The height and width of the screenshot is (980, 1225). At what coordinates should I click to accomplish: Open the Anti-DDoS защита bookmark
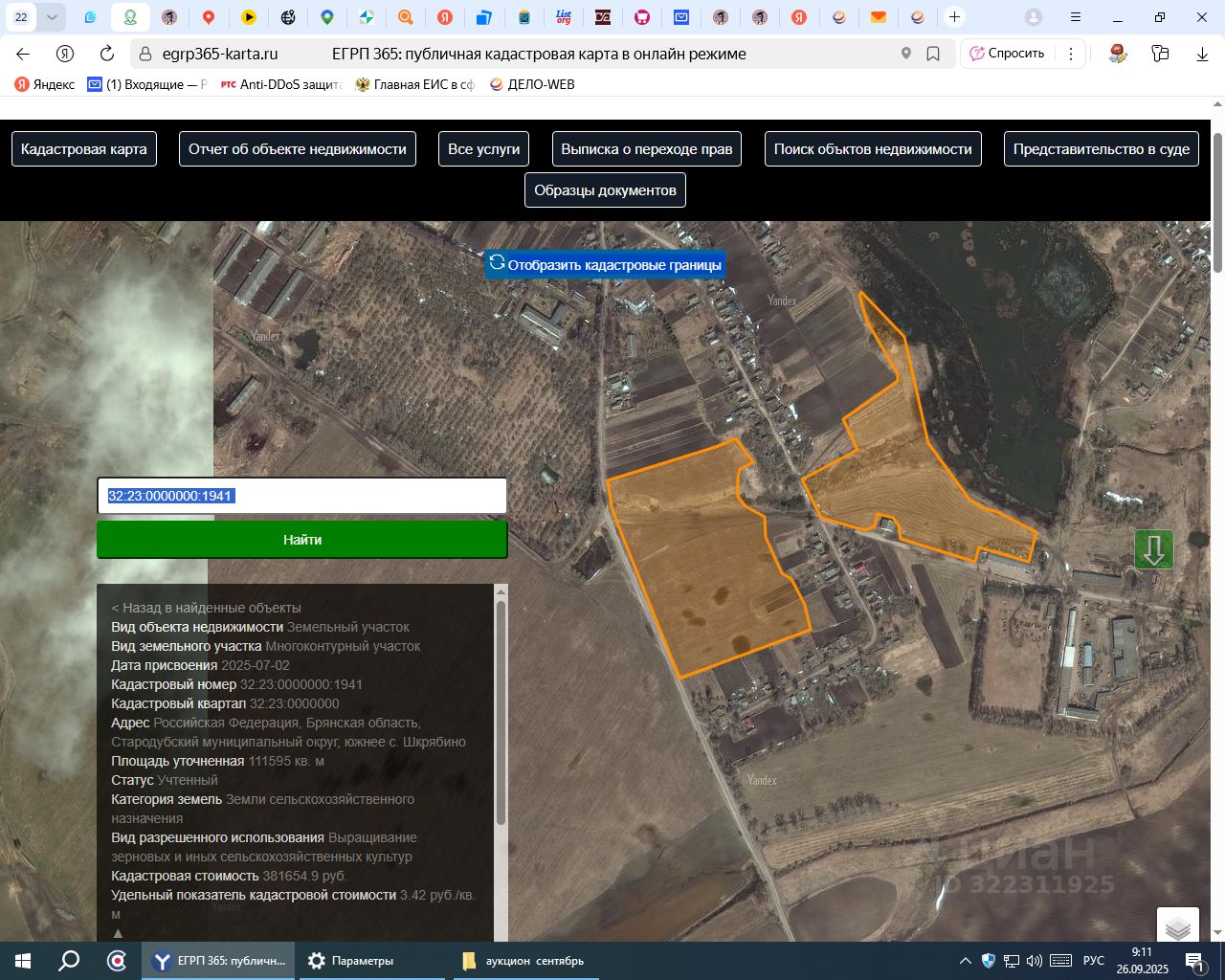point(280,84)
